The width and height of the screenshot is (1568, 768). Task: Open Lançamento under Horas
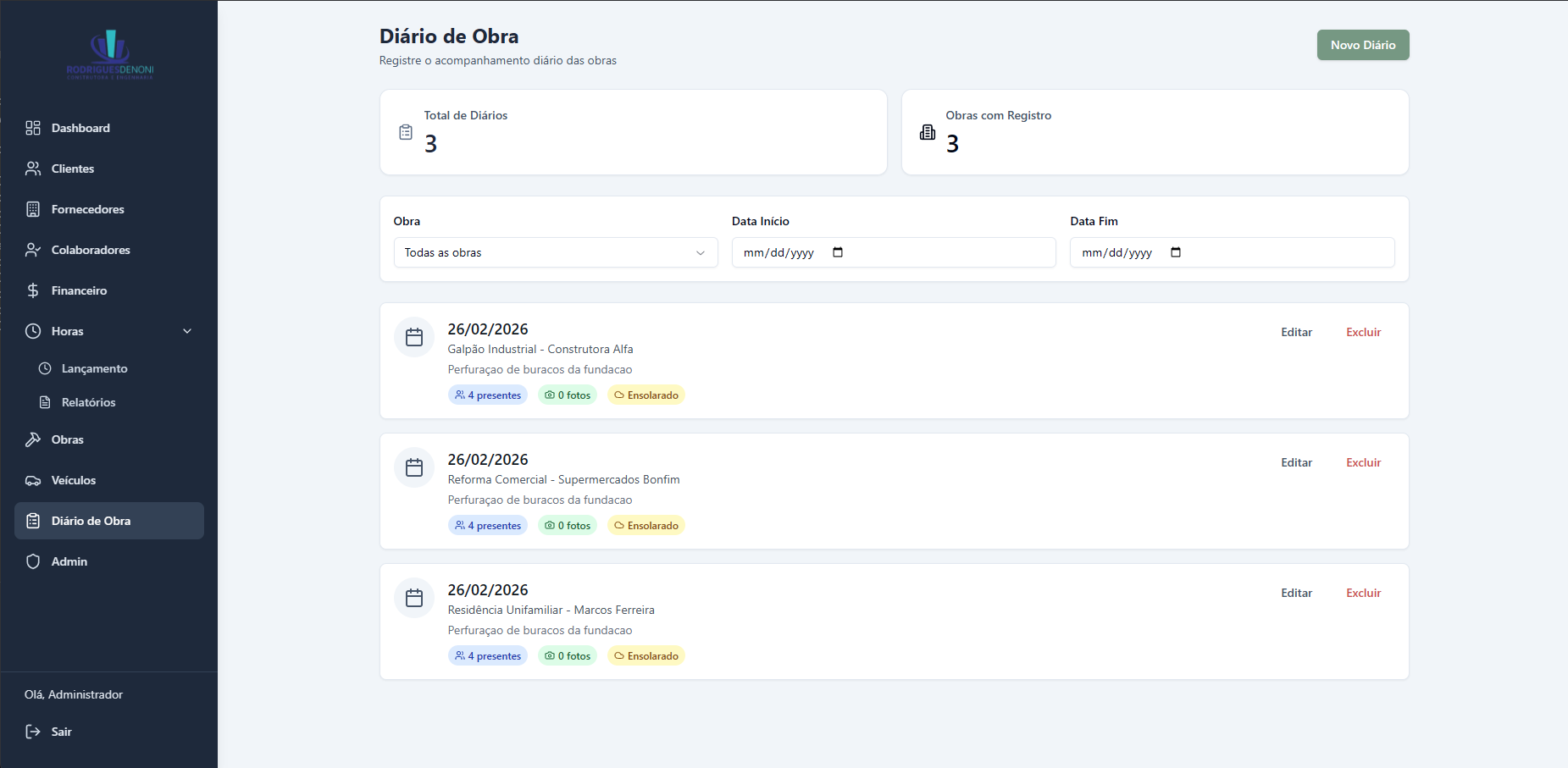94,368
